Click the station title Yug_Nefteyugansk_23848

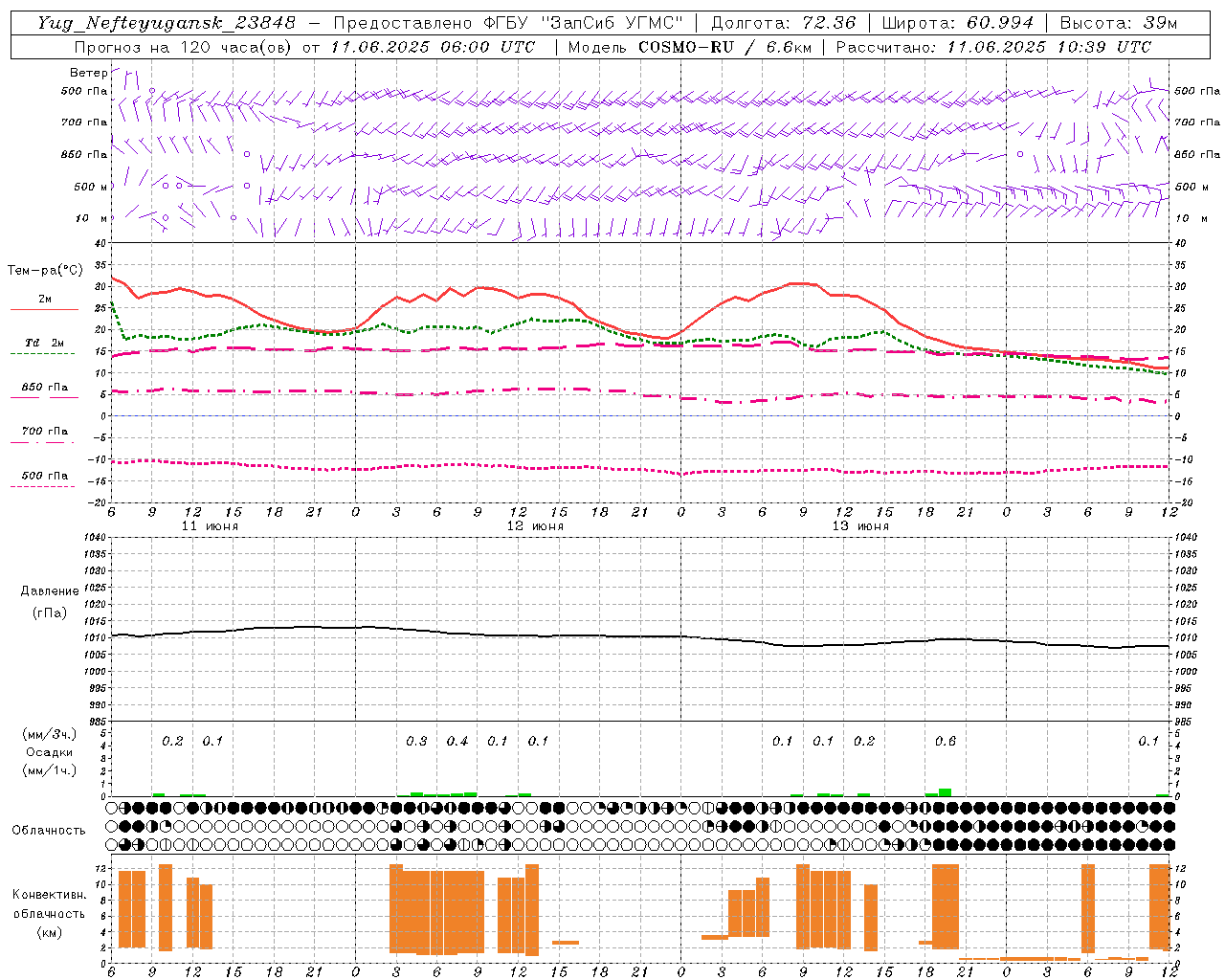click(x=167, y=23)
